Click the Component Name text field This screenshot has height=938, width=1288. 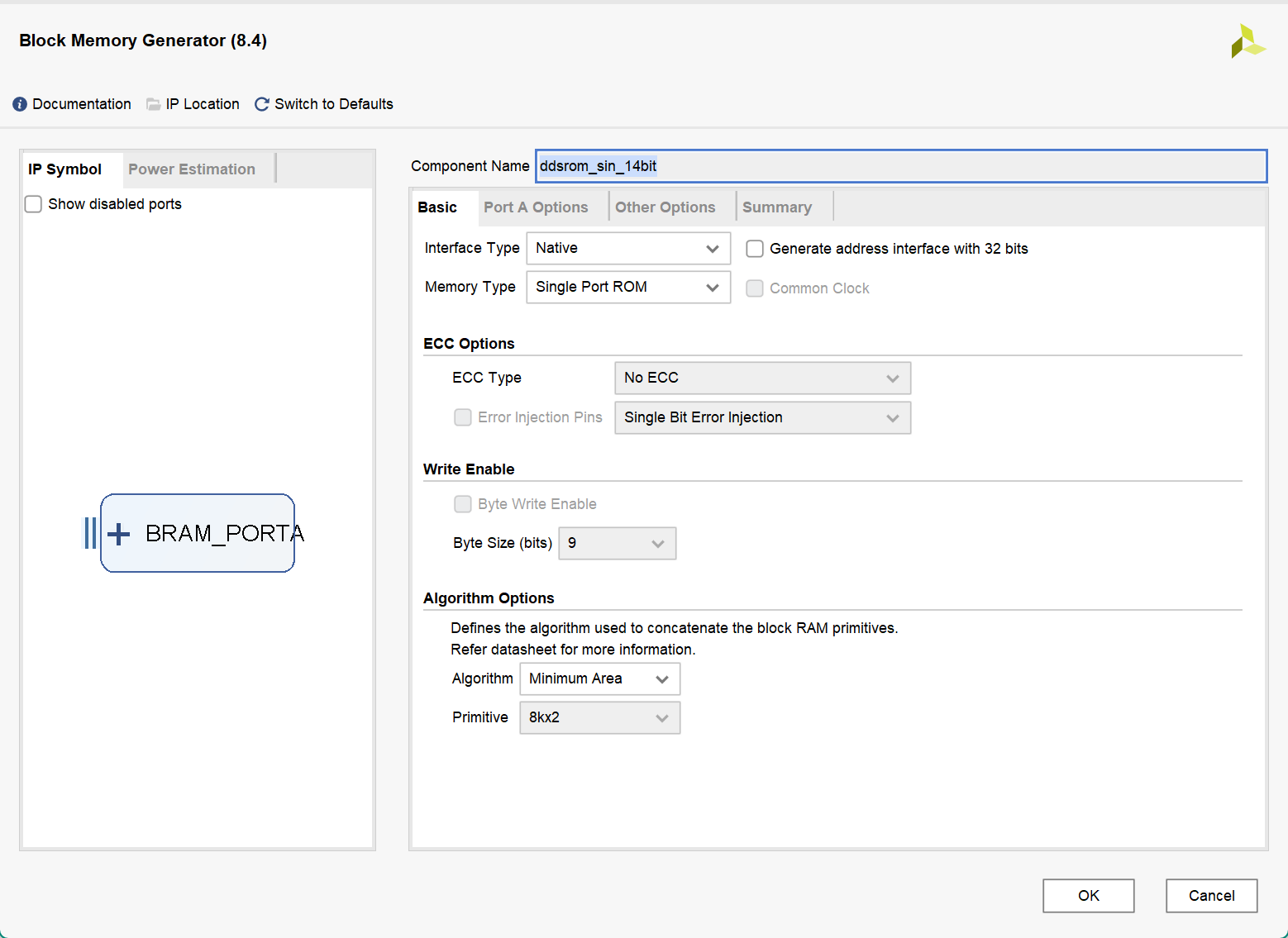point(901,166)
